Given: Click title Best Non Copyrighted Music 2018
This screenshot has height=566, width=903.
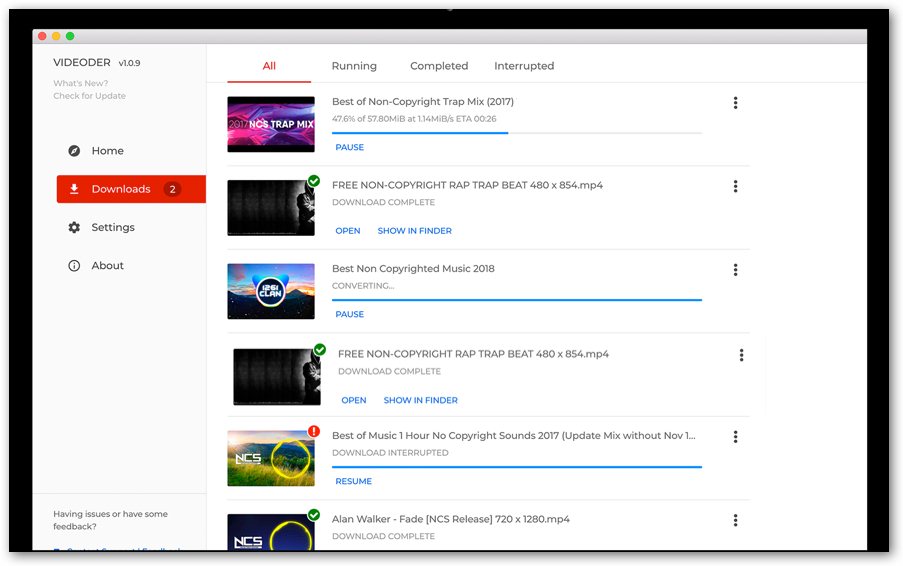Looking at the screenshot, I should pos(413,269).
